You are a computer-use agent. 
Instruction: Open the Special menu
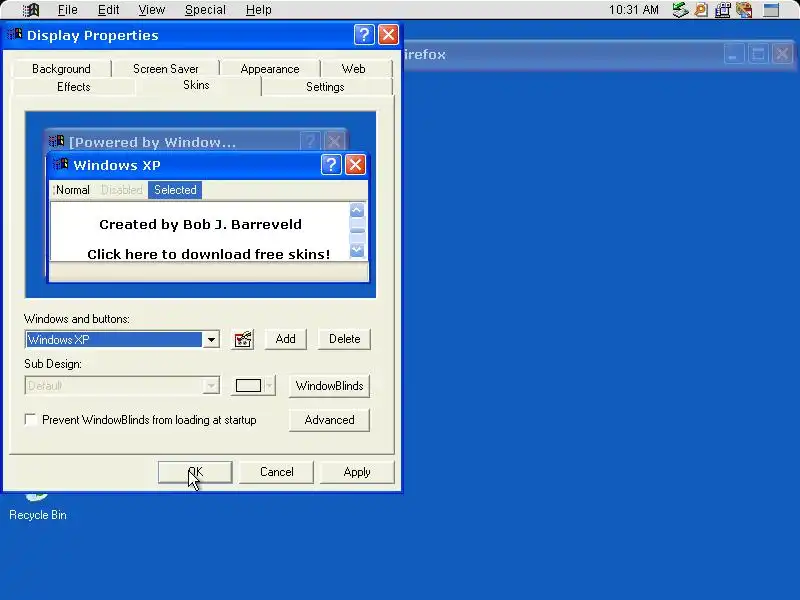pos(205,10)
